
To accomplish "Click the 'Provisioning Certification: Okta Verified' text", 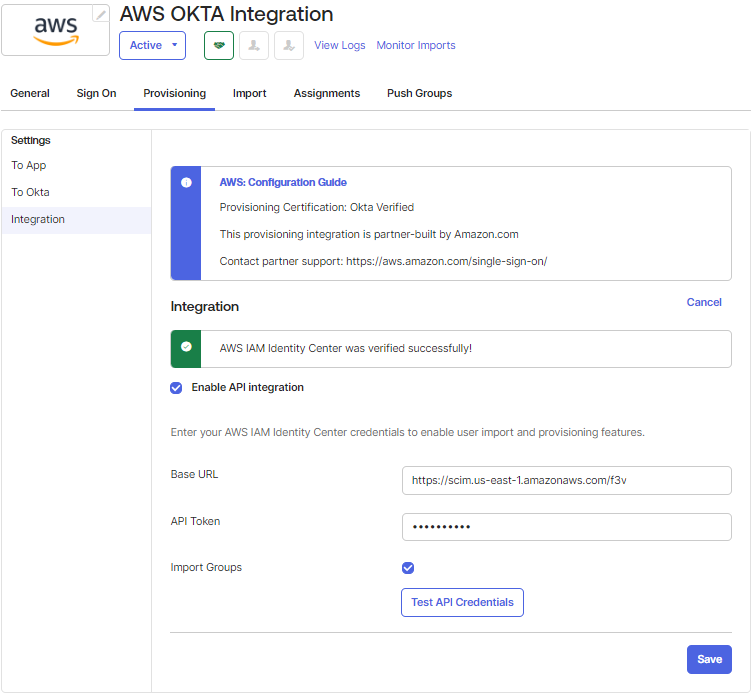I will pos(317,207).
